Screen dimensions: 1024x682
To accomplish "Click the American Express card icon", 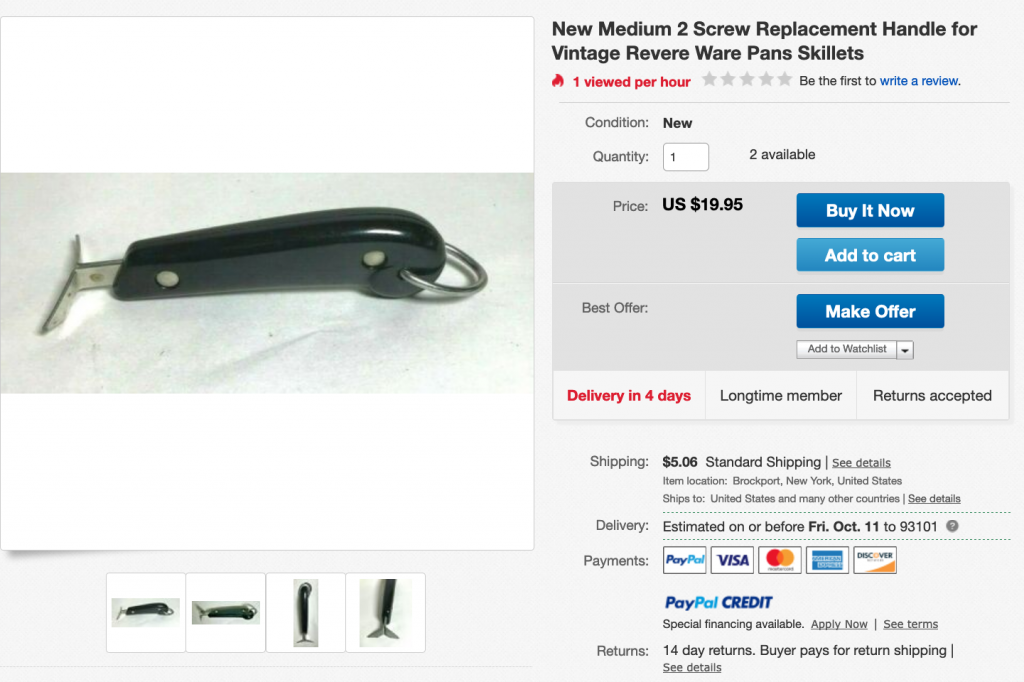I will pos(827,560).
